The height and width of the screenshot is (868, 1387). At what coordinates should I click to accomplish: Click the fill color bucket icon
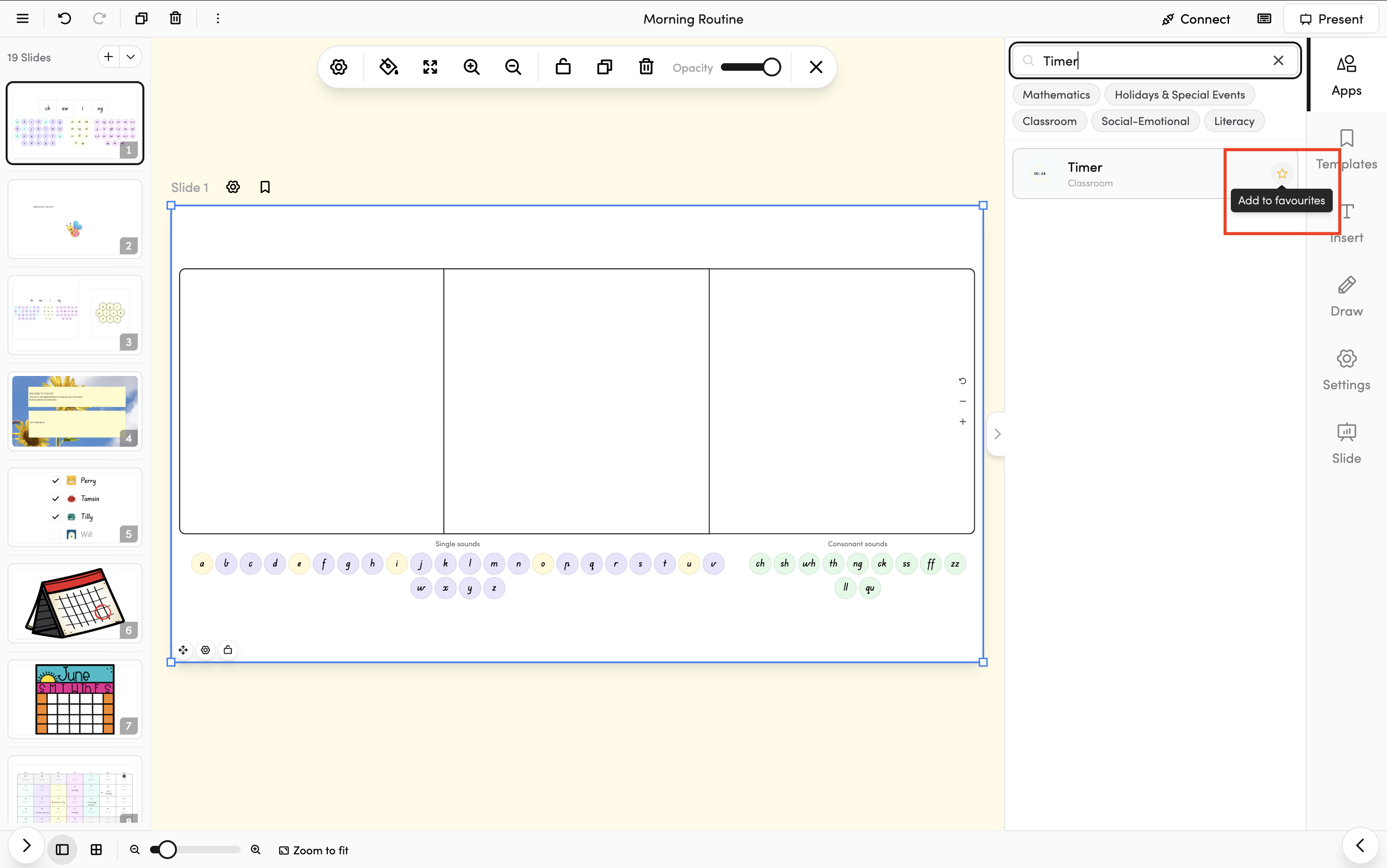389,67
